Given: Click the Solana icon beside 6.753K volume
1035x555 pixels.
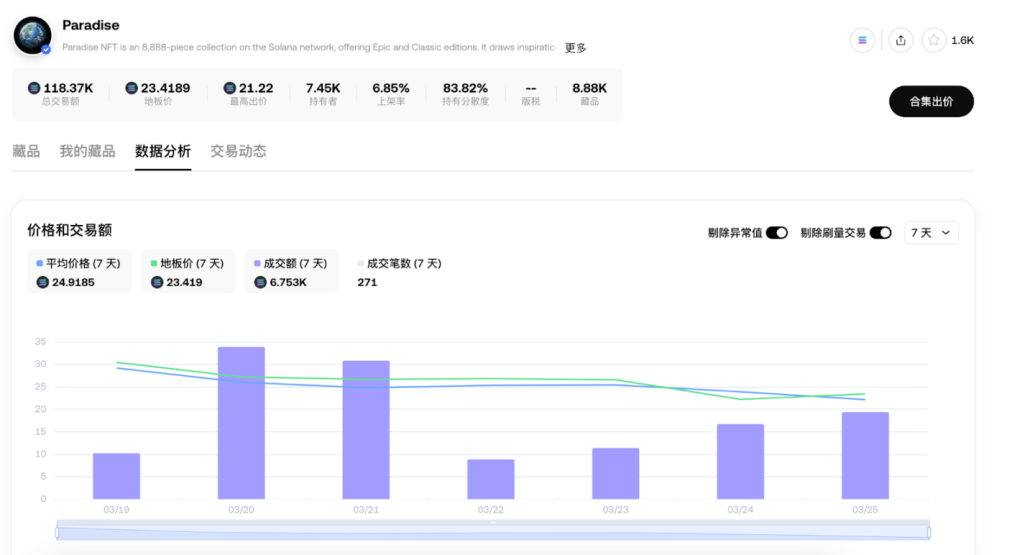Looking at the screenshot, I should [261, 282].
